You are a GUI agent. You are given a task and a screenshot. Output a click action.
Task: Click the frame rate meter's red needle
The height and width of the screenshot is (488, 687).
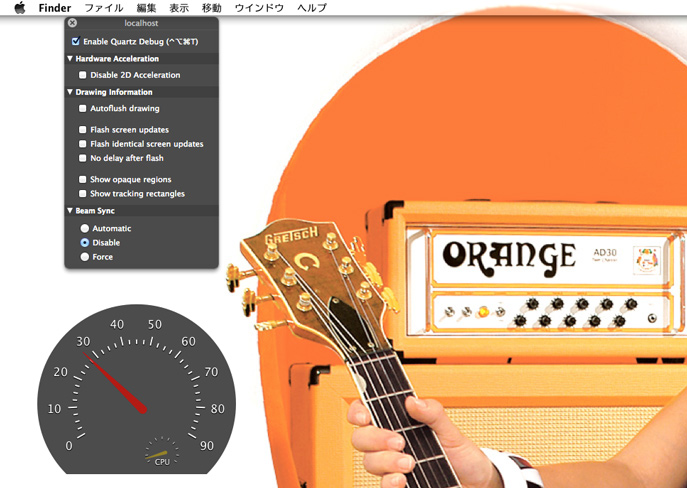click(x=115, y=383)
